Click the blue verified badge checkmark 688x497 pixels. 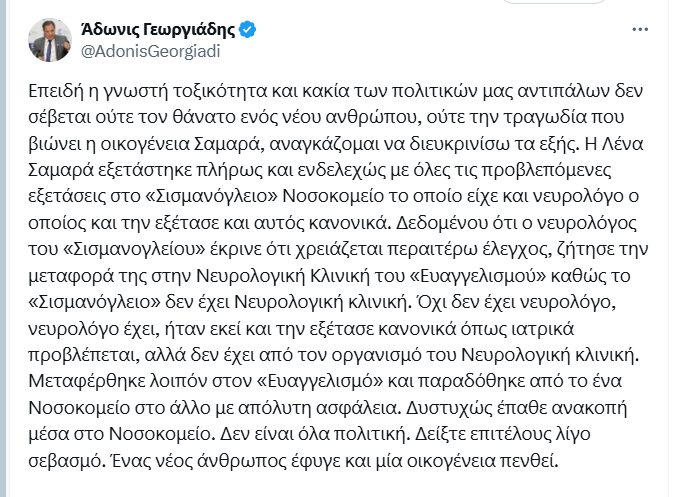pyautogui.click(x=247, y=30)
